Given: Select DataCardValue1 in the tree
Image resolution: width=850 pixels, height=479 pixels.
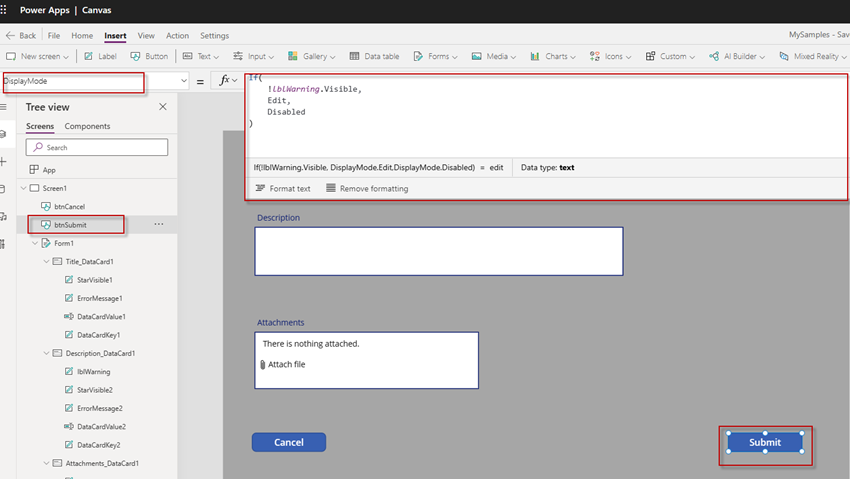Looking at the screenshot, I should (101, 316).
